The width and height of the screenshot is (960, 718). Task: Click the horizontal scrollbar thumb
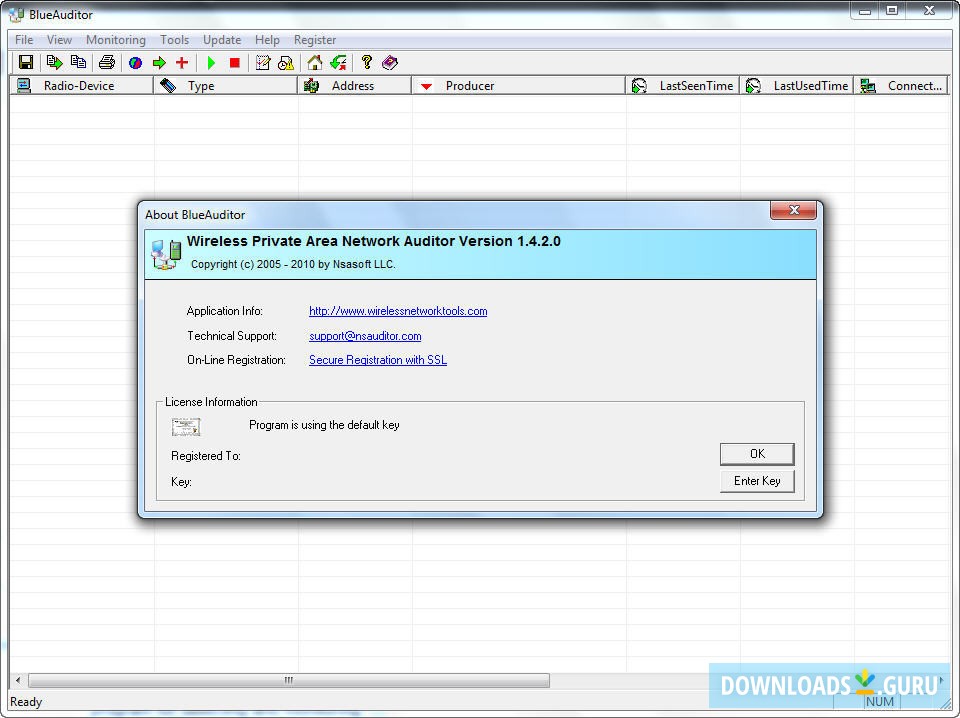[x=288, y=680]
